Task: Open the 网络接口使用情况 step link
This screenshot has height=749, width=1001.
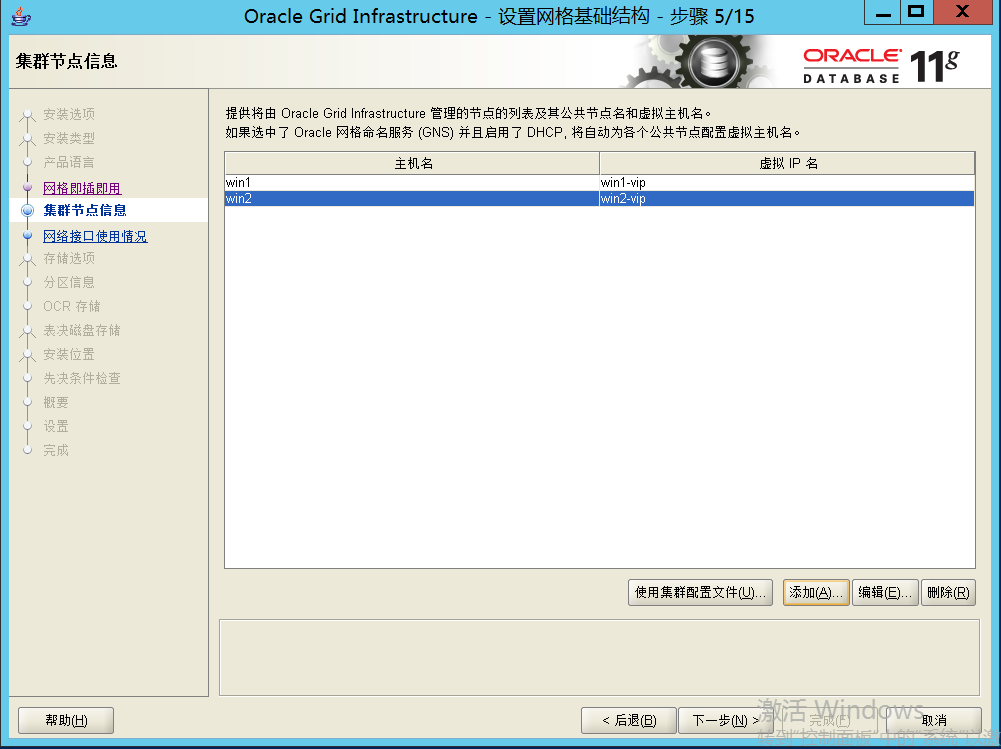Action: 95,236
